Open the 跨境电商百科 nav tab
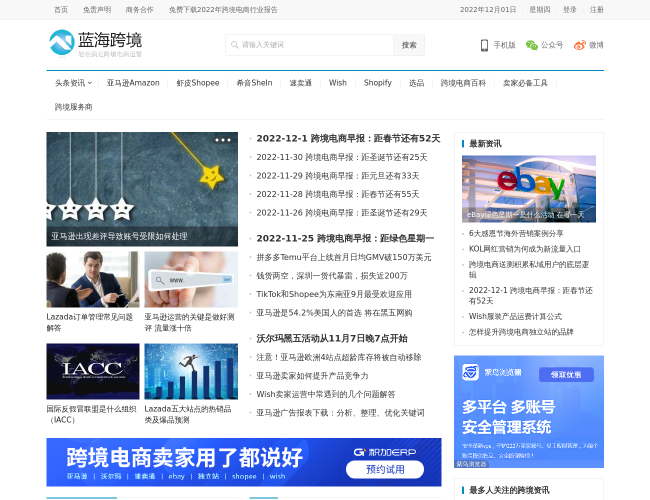Screen dimensions: 650x500 463,83
